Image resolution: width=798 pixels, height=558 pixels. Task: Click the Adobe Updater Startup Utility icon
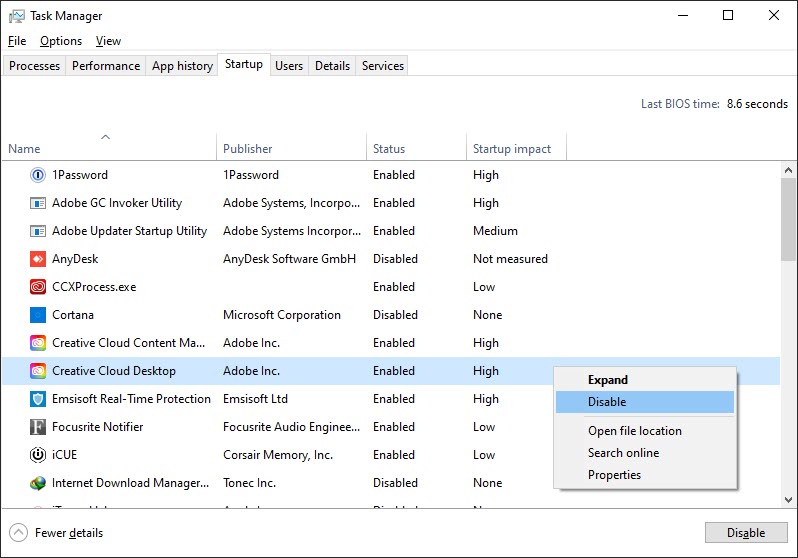[38, 231]
